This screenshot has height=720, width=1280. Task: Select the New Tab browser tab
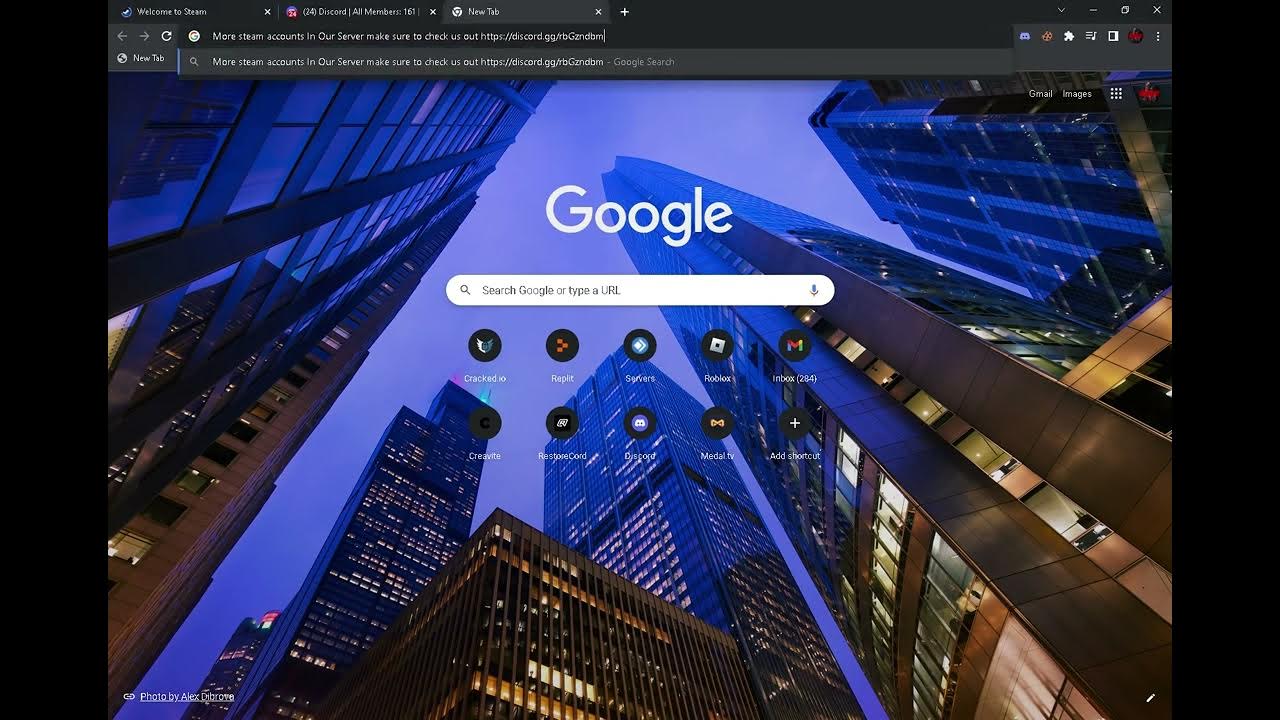(527, 12)
